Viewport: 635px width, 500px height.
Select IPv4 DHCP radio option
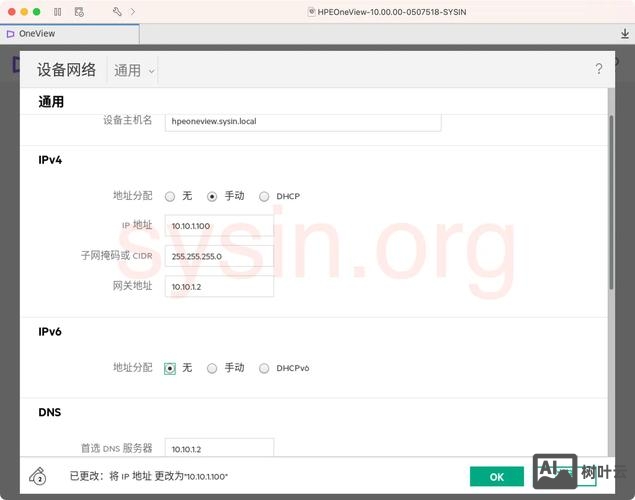[265, 197]
